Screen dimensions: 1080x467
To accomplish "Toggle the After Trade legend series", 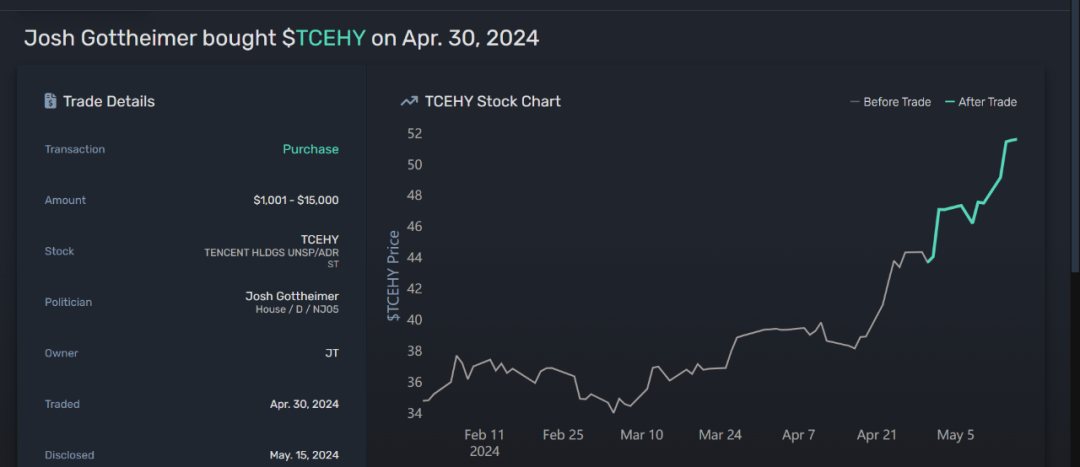I will tap(980, 102).
